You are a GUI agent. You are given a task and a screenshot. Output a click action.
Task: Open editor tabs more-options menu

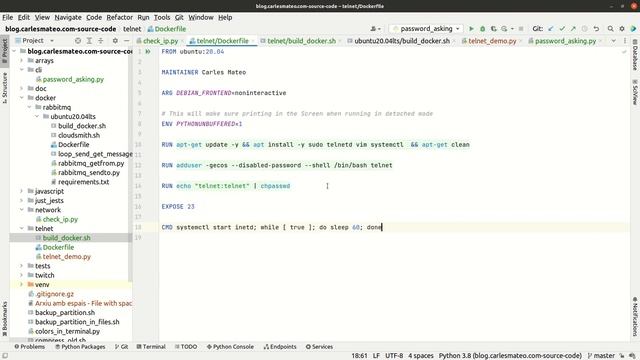pos(625,41)
